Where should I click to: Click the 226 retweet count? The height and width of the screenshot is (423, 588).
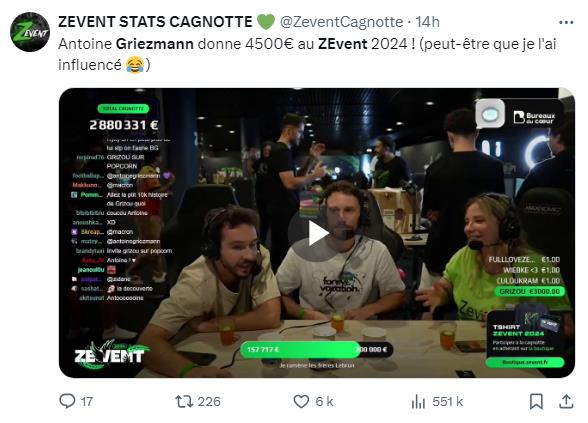[x=209, y=402]
